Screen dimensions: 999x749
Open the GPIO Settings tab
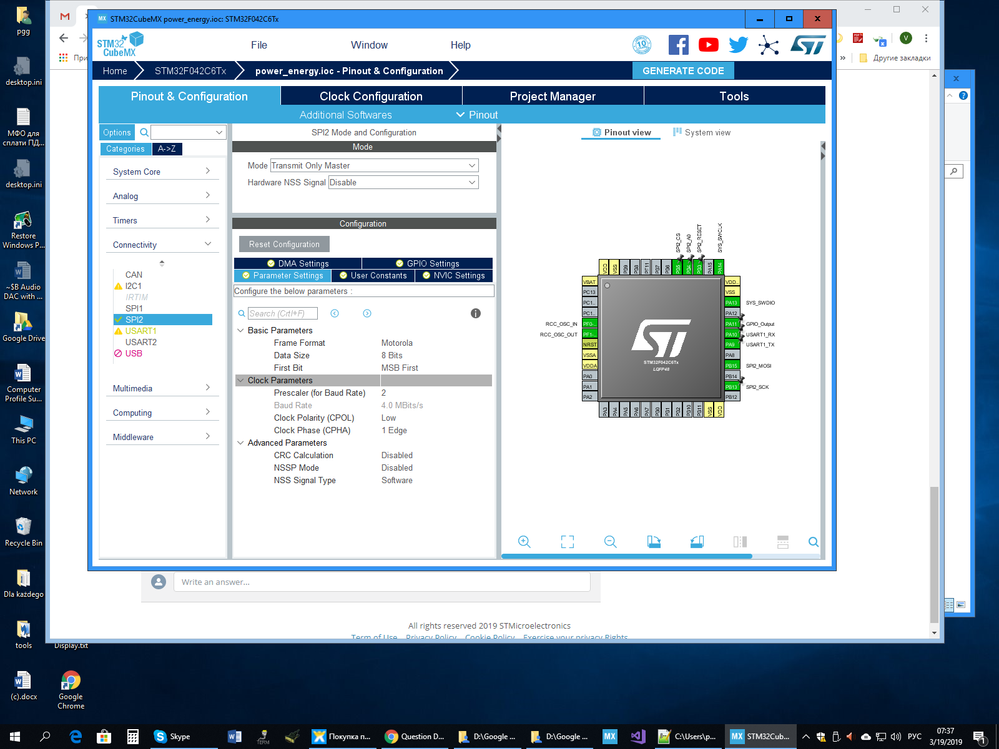[x=428, y=264]
